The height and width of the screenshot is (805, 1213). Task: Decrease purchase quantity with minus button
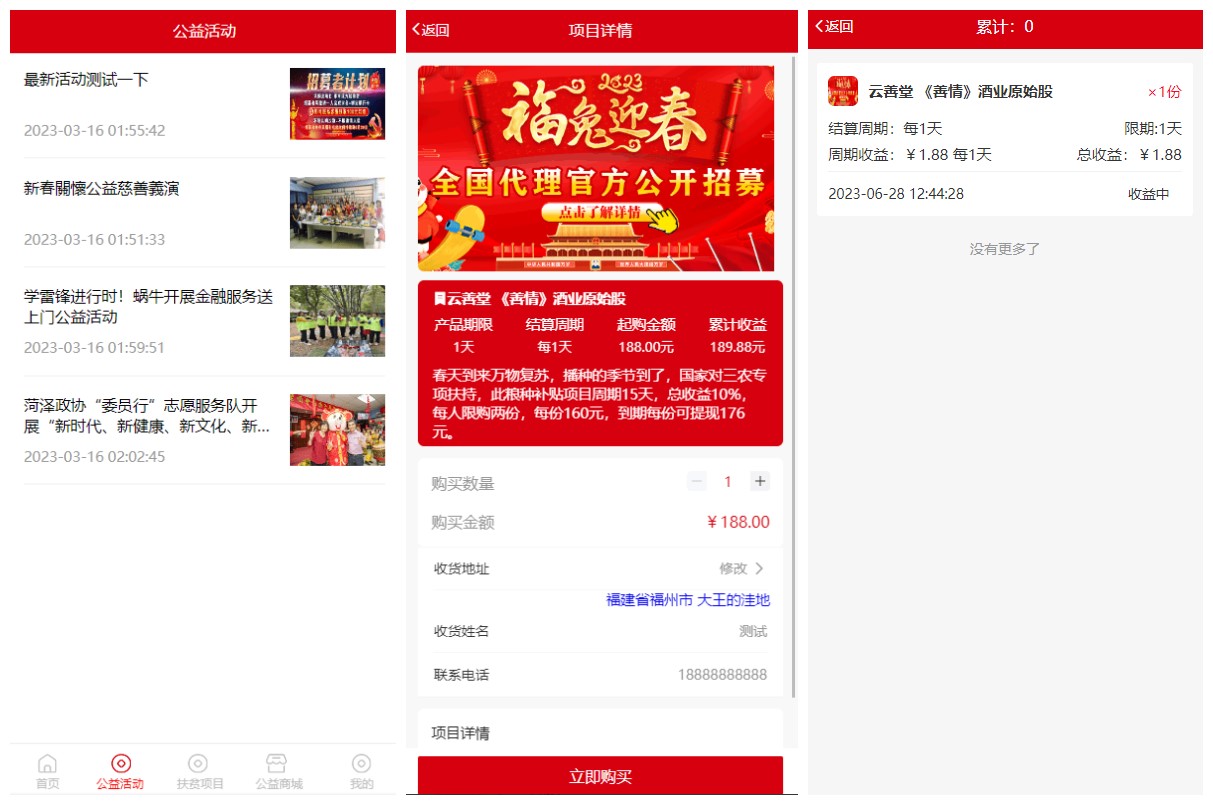[x=697, y=482]
